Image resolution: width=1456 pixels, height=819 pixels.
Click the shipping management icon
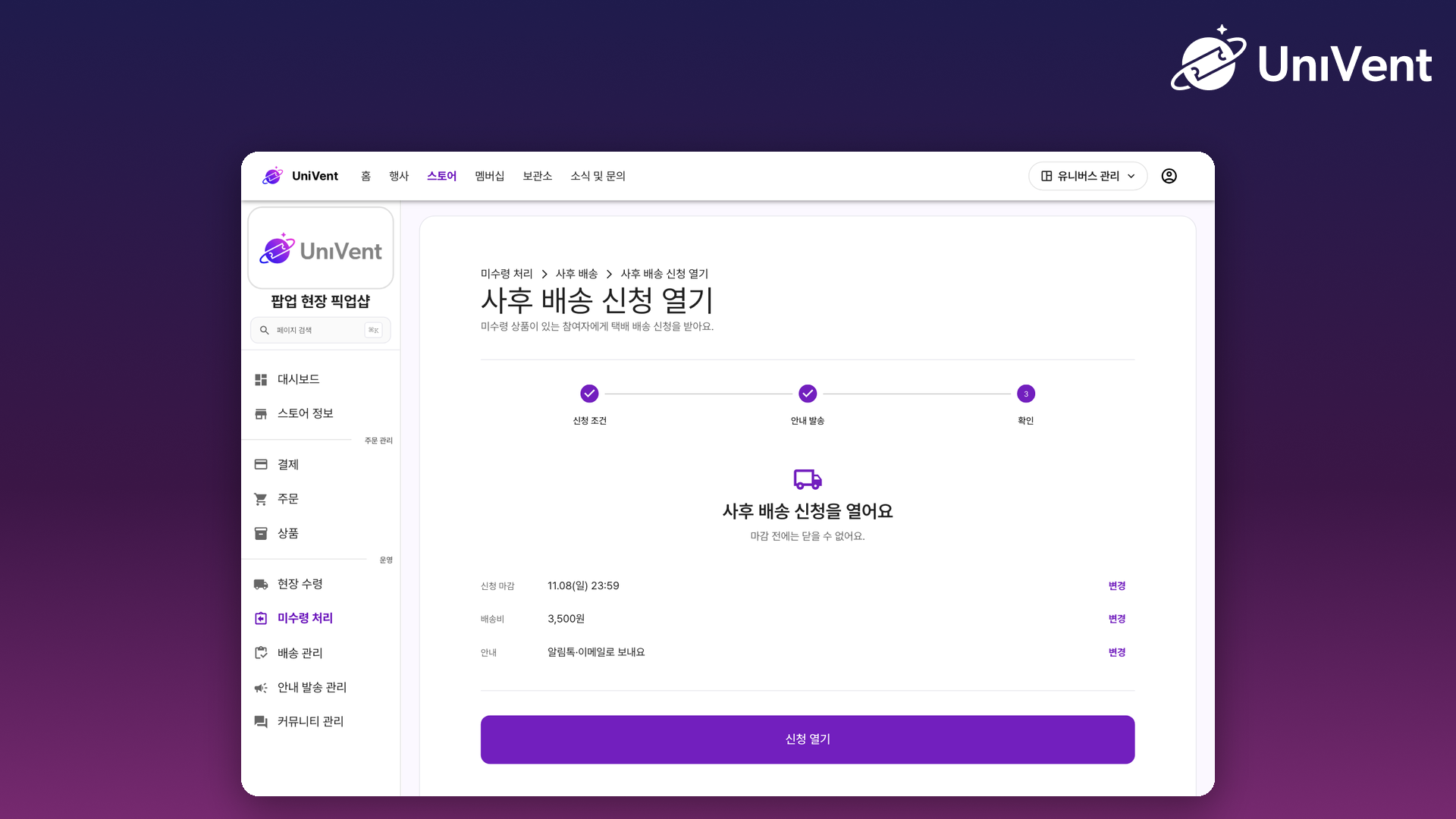pyautogui.click(x=261, y=653)
